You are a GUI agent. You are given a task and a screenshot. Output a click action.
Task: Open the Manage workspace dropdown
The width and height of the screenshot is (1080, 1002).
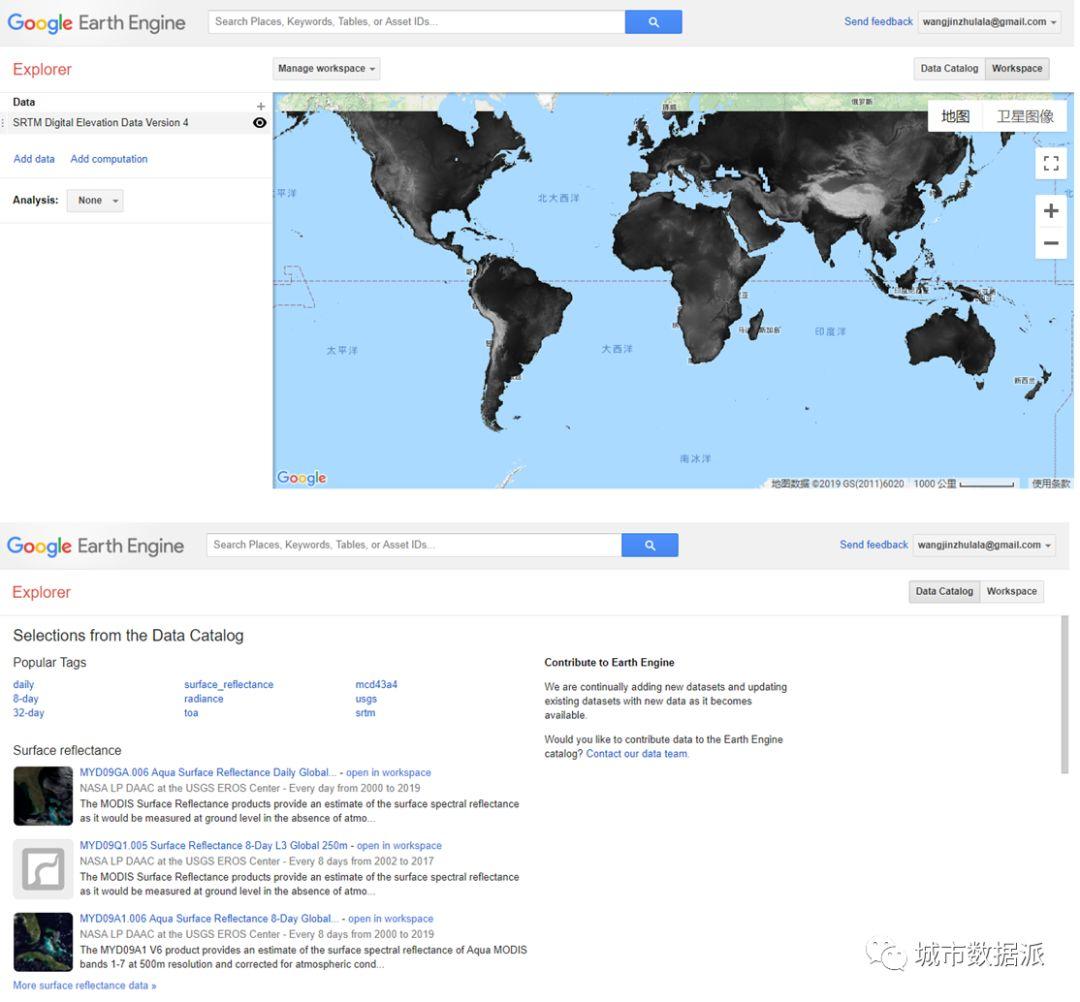[326, 68]
